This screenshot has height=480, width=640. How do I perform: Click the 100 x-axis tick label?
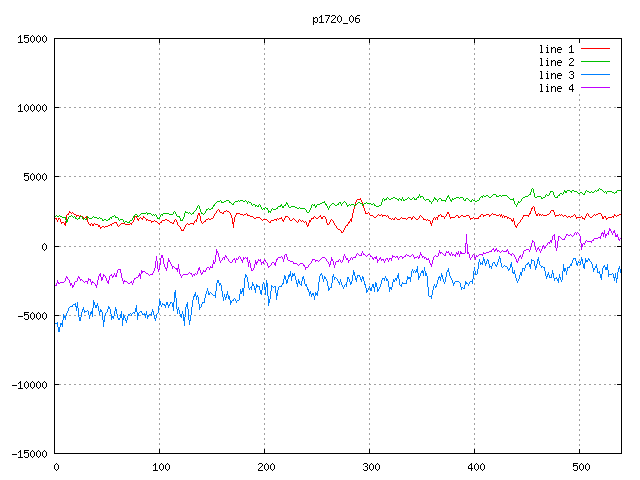click(160, 467)
